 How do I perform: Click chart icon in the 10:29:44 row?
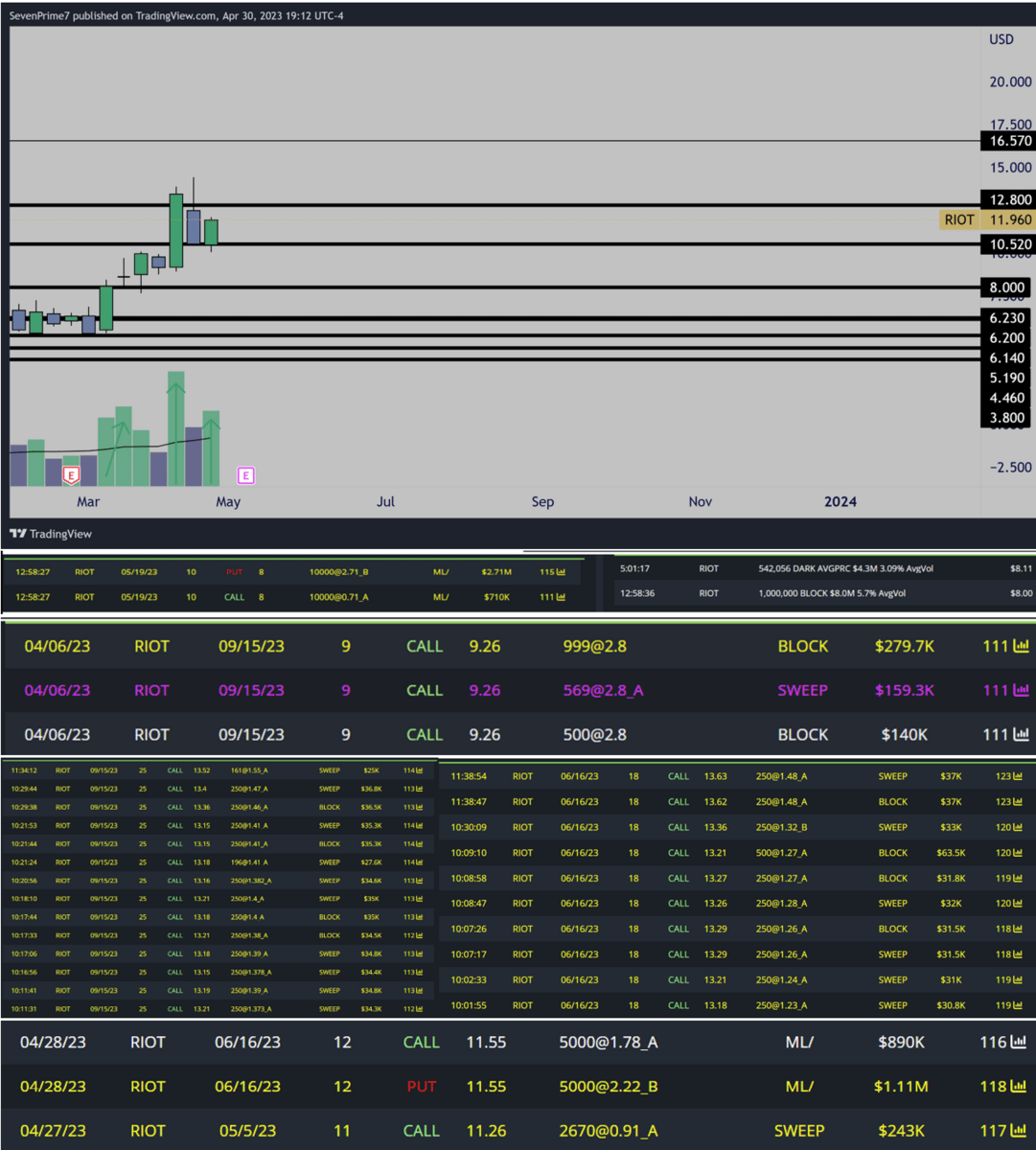pyautogui.click(x=420, y=789)
